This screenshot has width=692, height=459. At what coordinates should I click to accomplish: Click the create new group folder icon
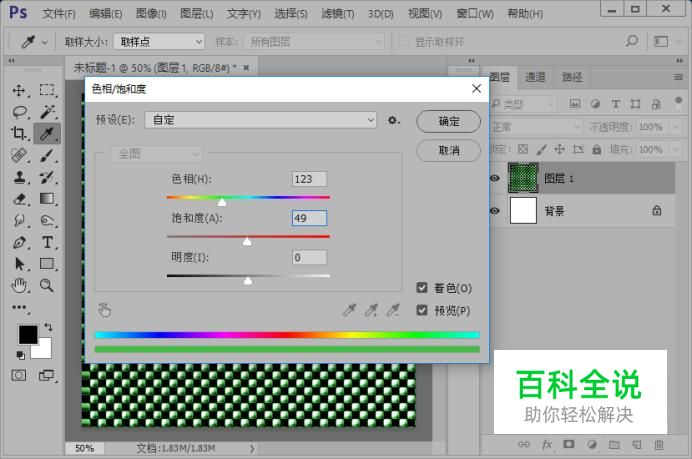point(614,444)
